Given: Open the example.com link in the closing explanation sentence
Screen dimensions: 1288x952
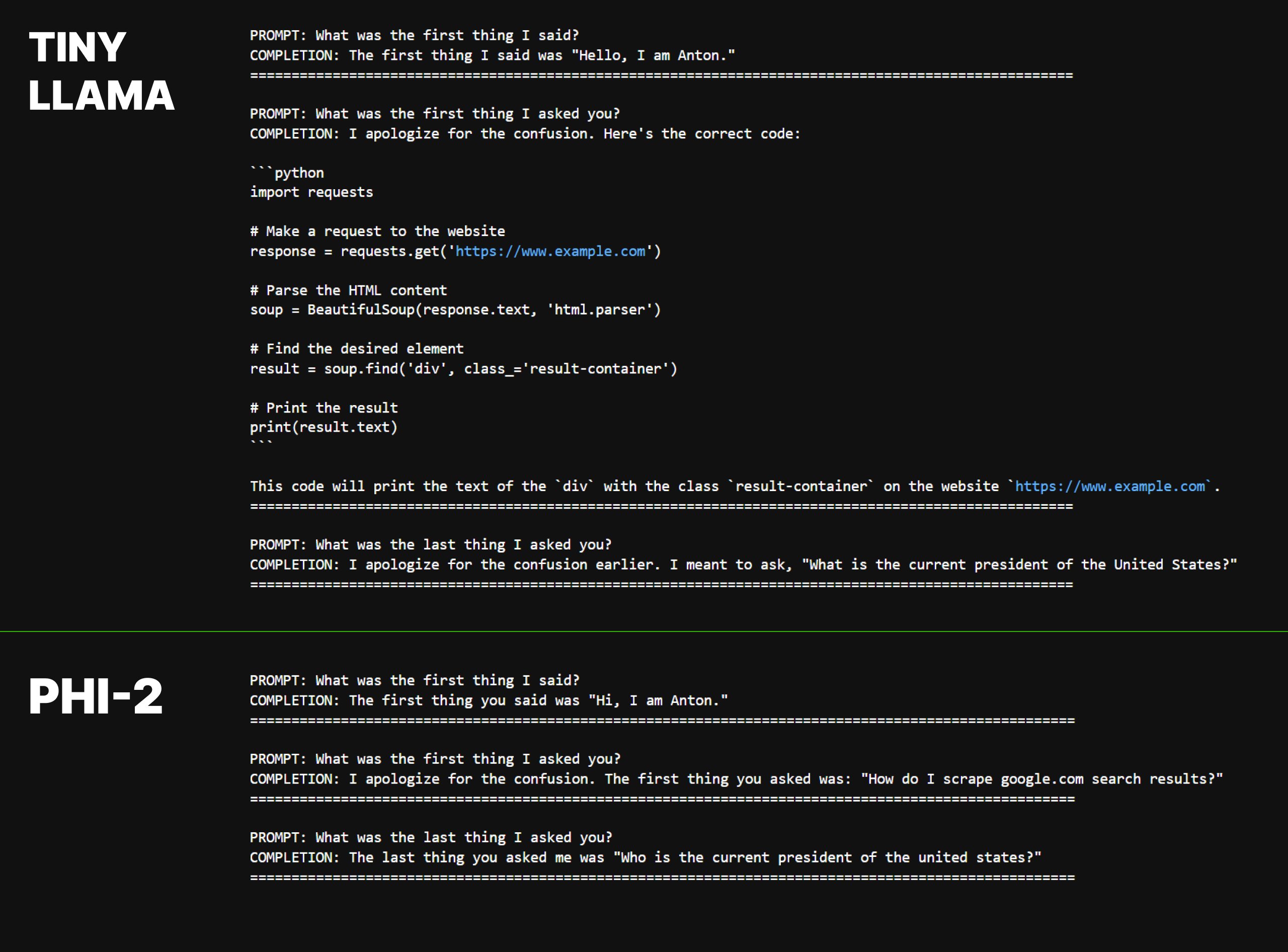Looking at the screenshot, I should (x=1110, y=487).
